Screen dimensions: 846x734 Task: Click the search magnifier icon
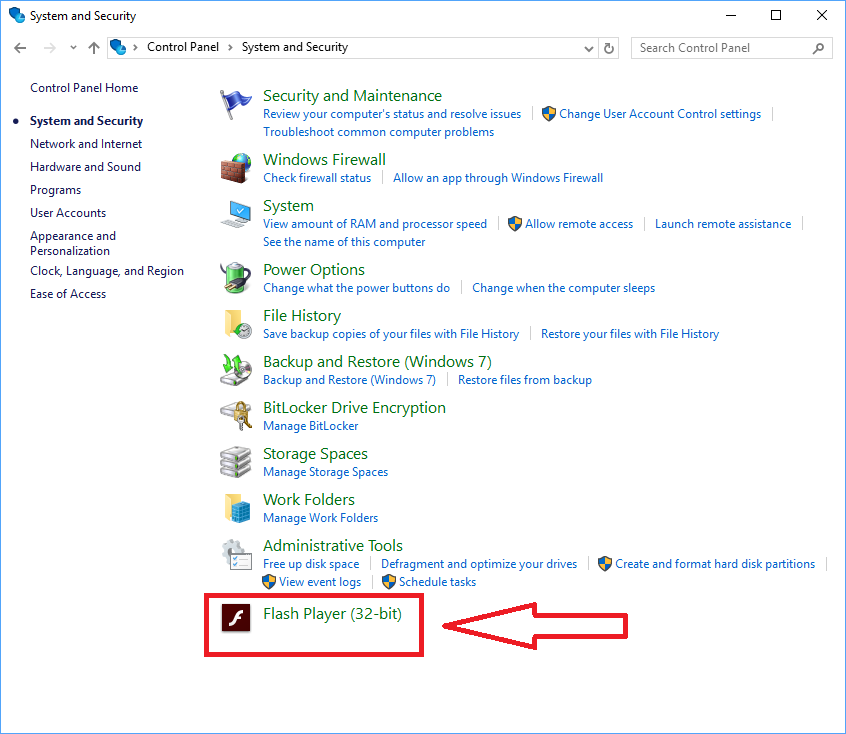[x=818, y=48]
